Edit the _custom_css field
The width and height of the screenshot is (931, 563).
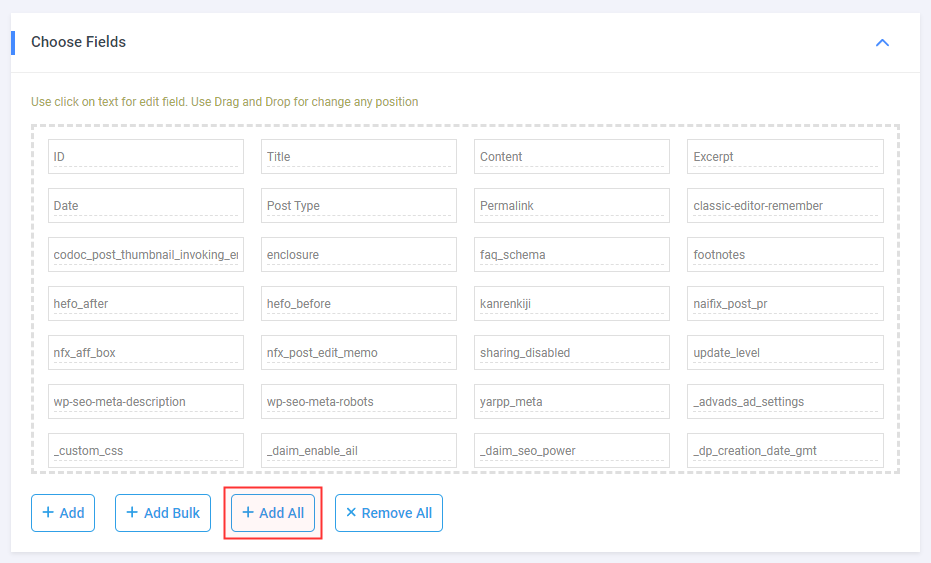pos(146,451)
